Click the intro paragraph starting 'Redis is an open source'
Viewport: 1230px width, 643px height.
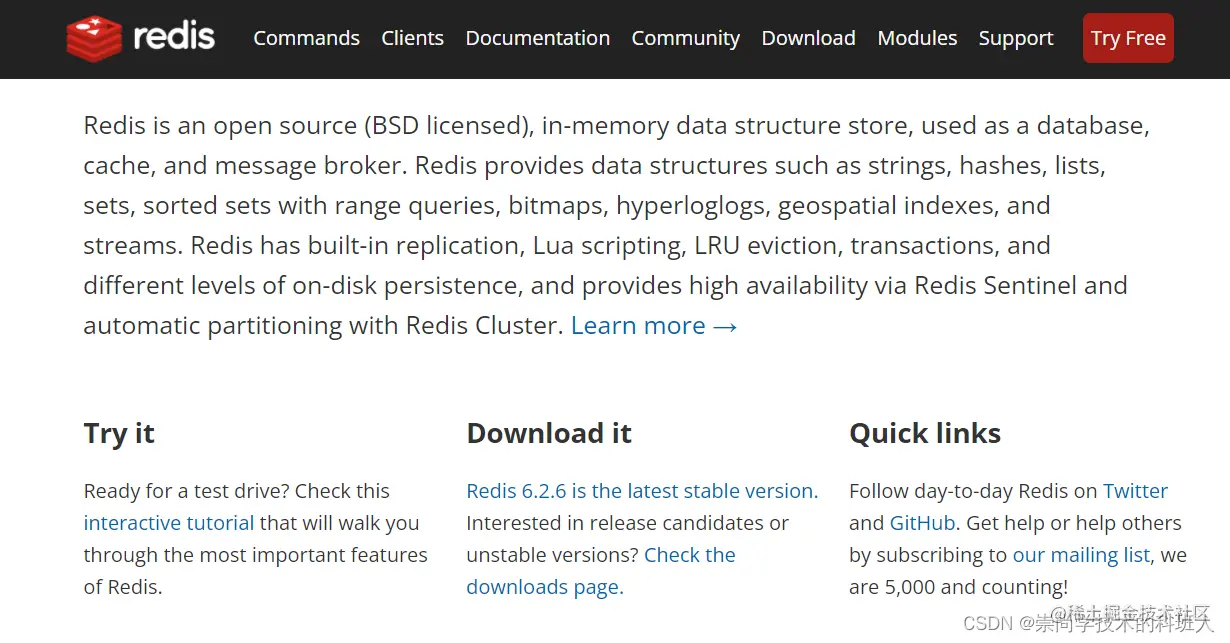tap(616, 226)
